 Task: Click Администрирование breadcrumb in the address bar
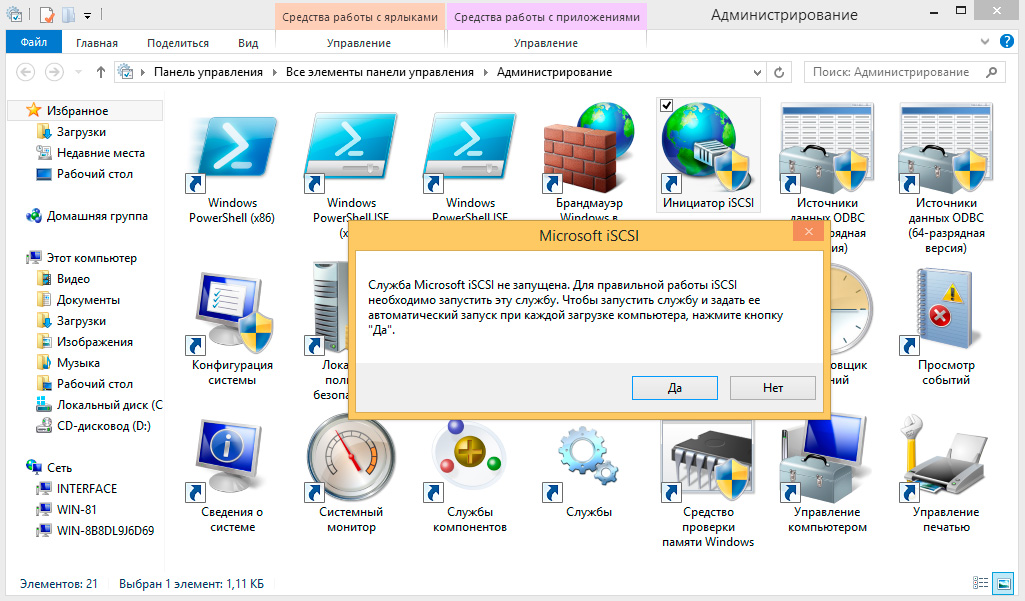(x=554, y=72)
